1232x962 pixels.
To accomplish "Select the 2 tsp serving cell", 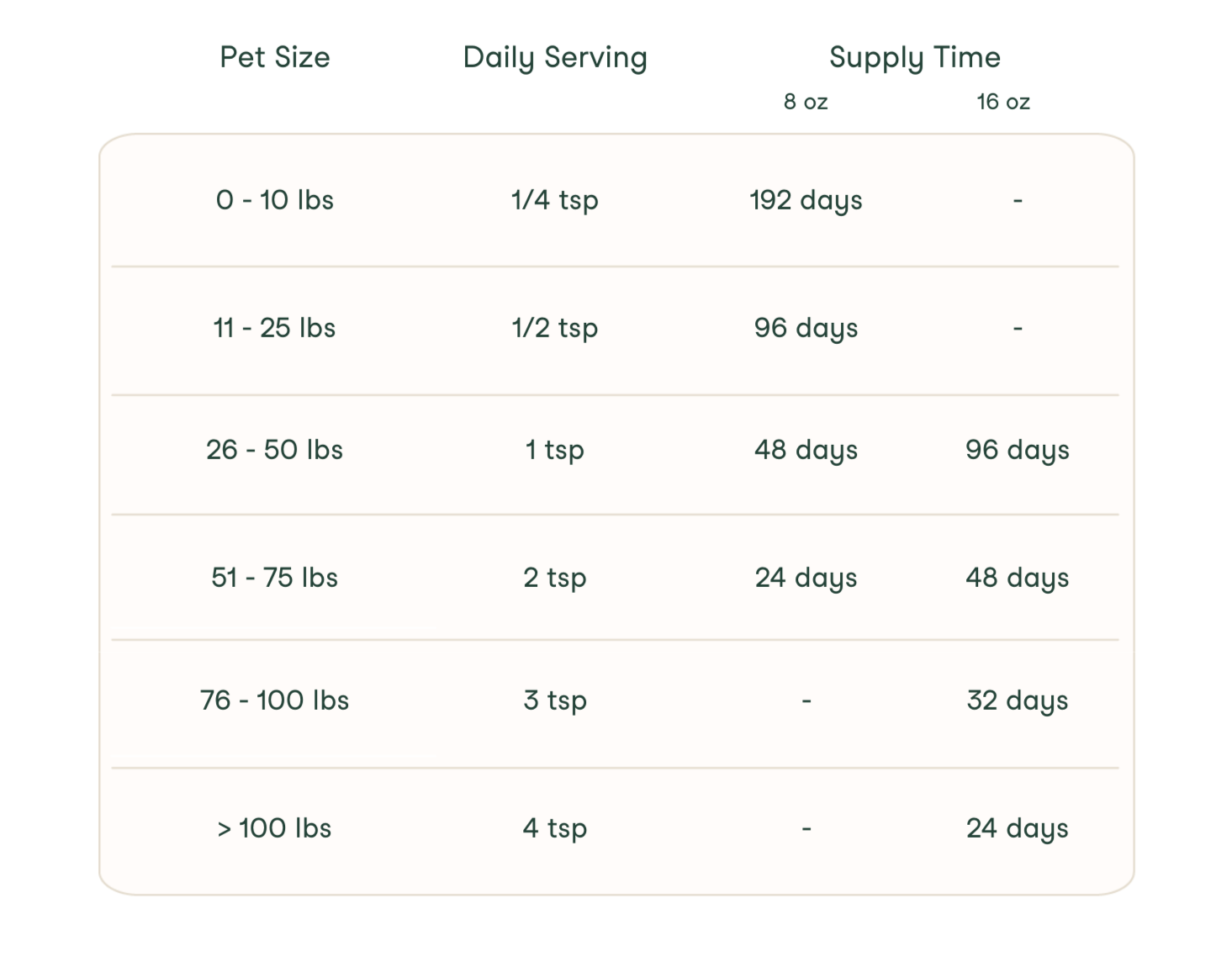I will pyautogui.click(x=555, y=578).
